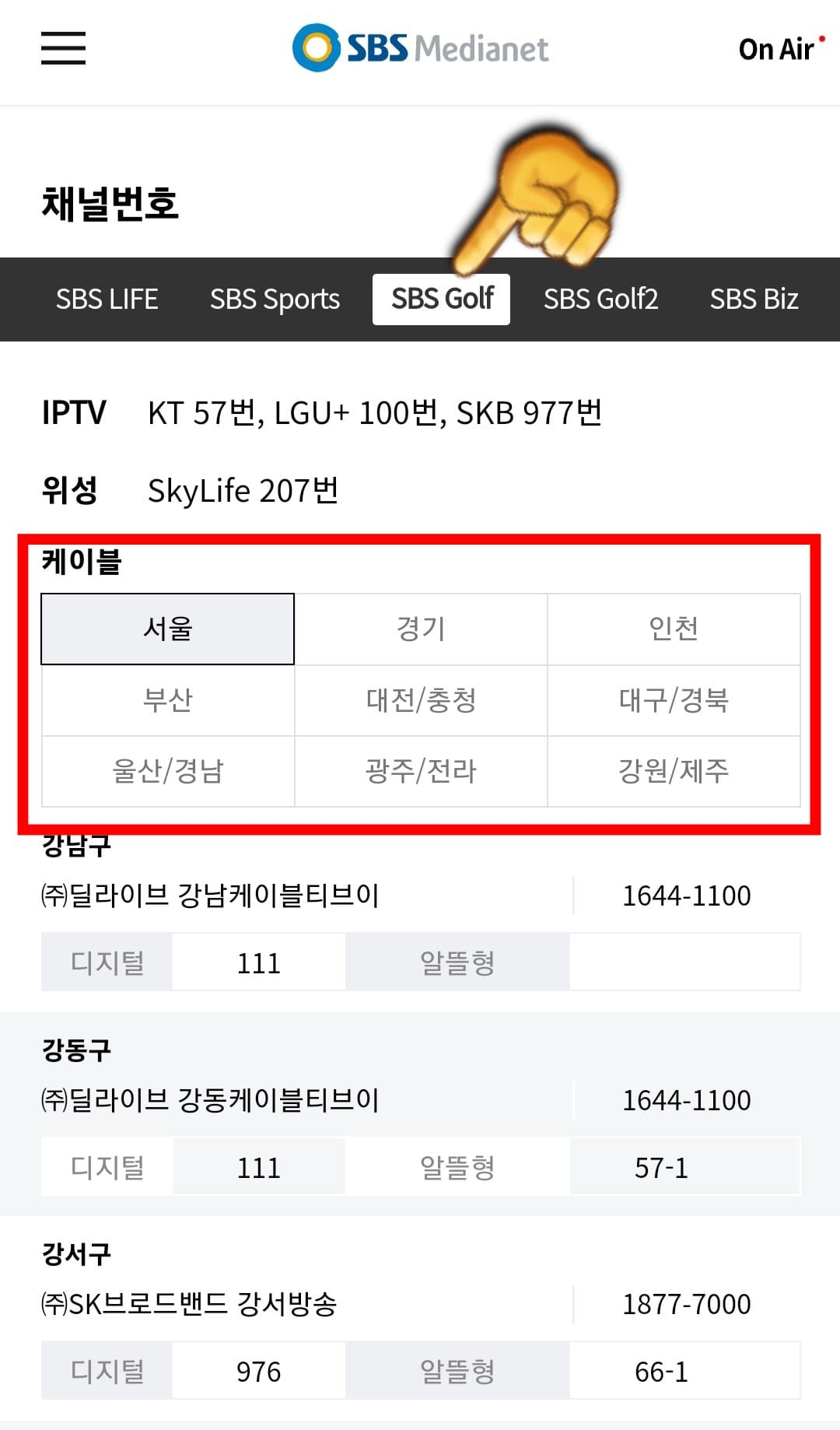Click the 강동구 디지털 channel 111 cell
840x1430 pixels.
click(x=259, y=1165)
